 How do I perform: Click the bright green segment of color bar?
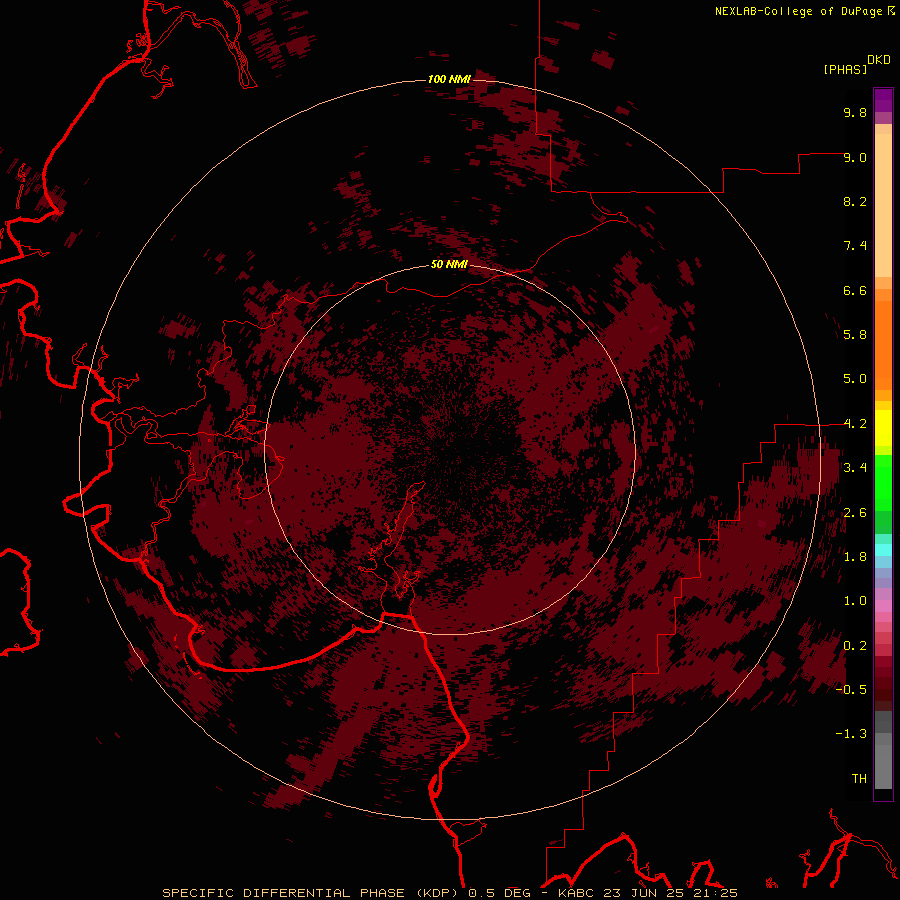pyautogui.click(x=883, y=483)
